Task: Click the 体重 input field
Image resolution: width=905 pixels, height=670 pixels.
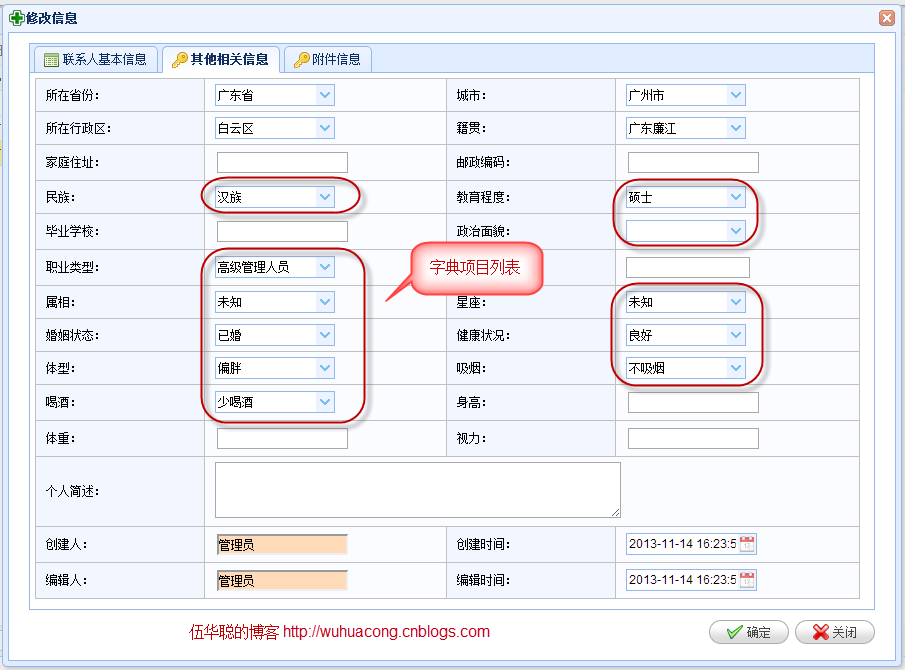Action: (282, 438)
